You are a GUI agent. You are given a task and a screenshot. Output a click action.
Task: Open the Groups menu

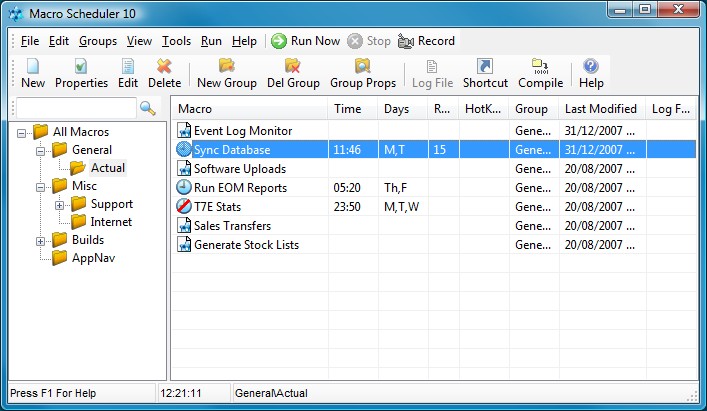click(x=98, y=41)
